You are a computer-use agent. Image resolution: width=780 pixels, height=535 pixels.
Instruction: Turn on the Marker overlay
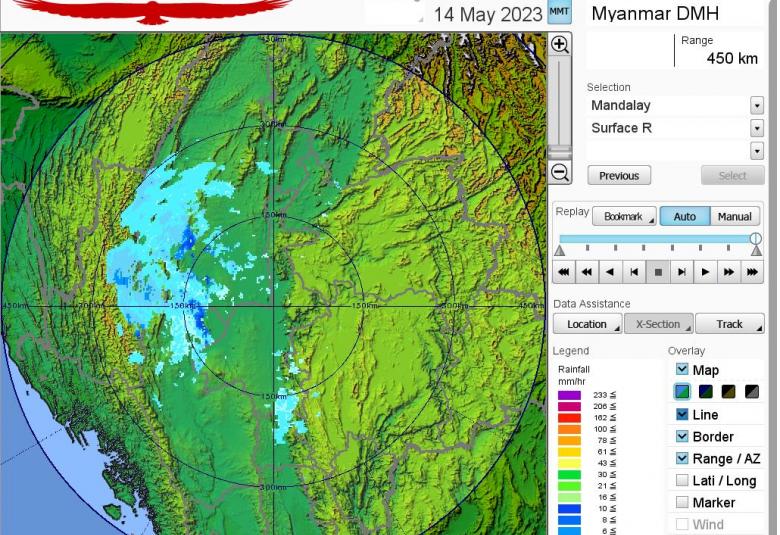682,503
